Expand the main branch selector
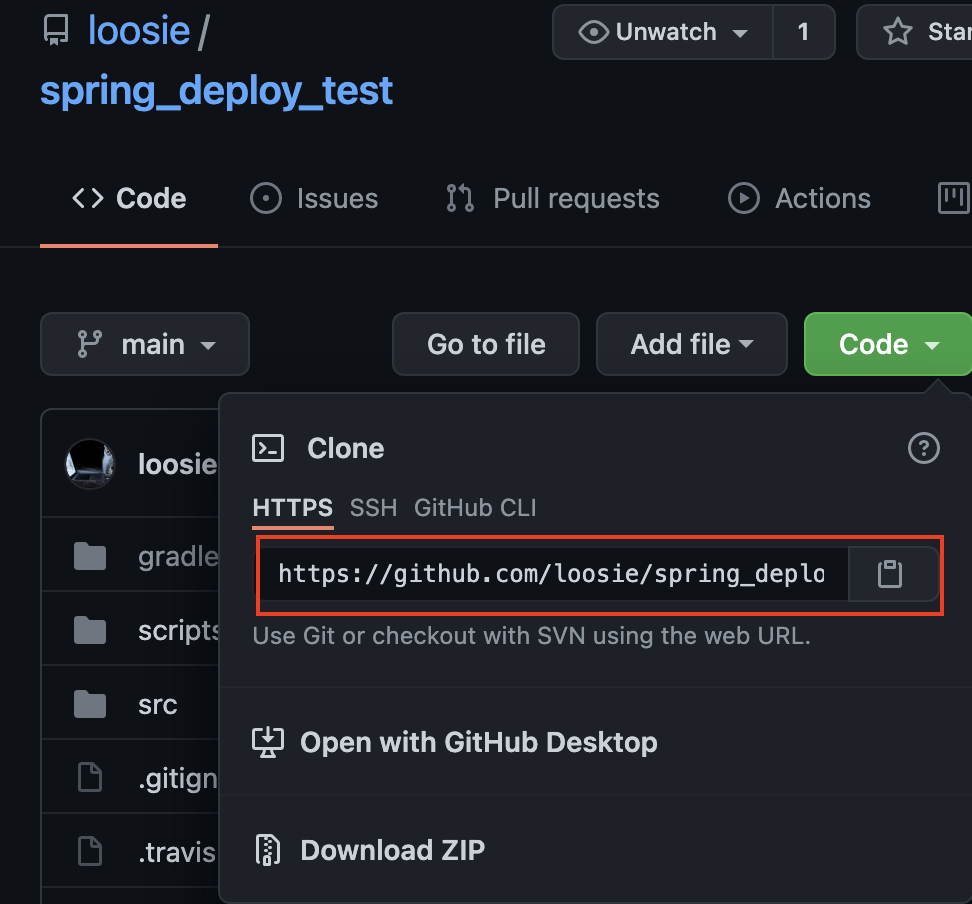 [145, 344]
